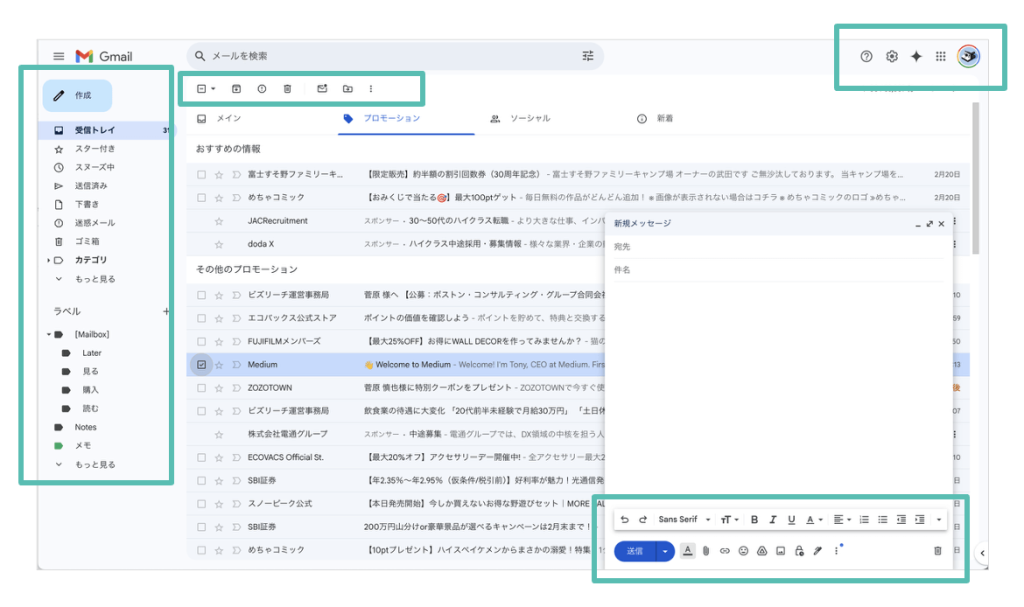Archive the selected email using the toolbar icon

[236, 89]
